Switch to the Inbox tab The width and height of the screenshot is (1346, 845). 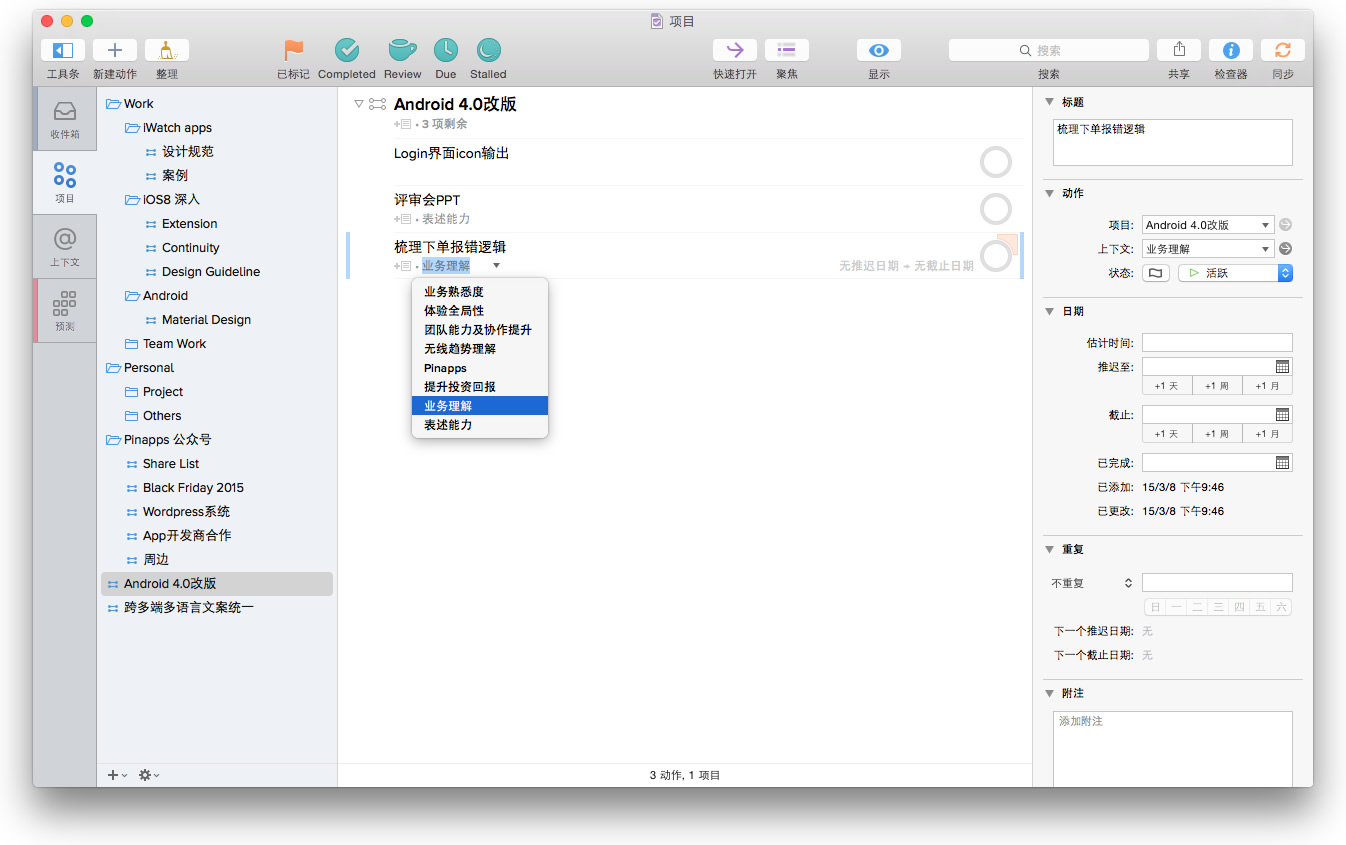[x=65, y=118]
